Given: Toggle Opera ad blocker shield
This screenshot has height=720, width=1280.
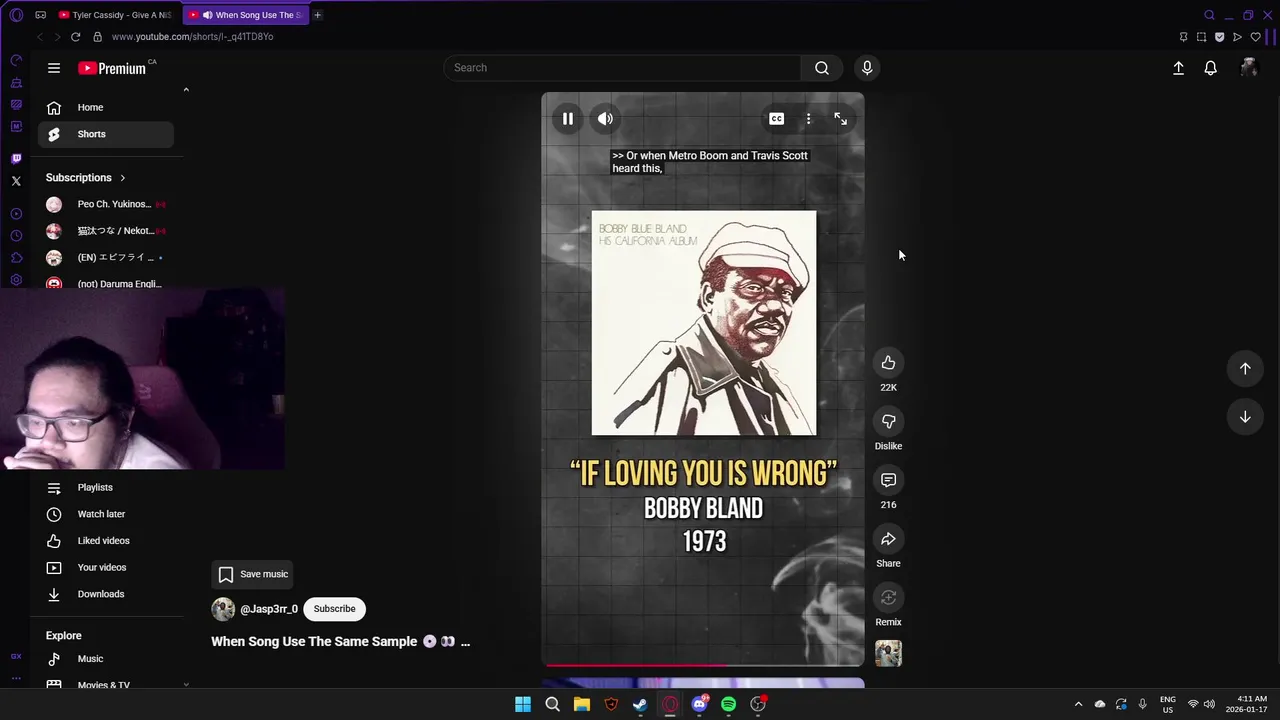Looking at the screenshot, I should [x=1219, y=37].
